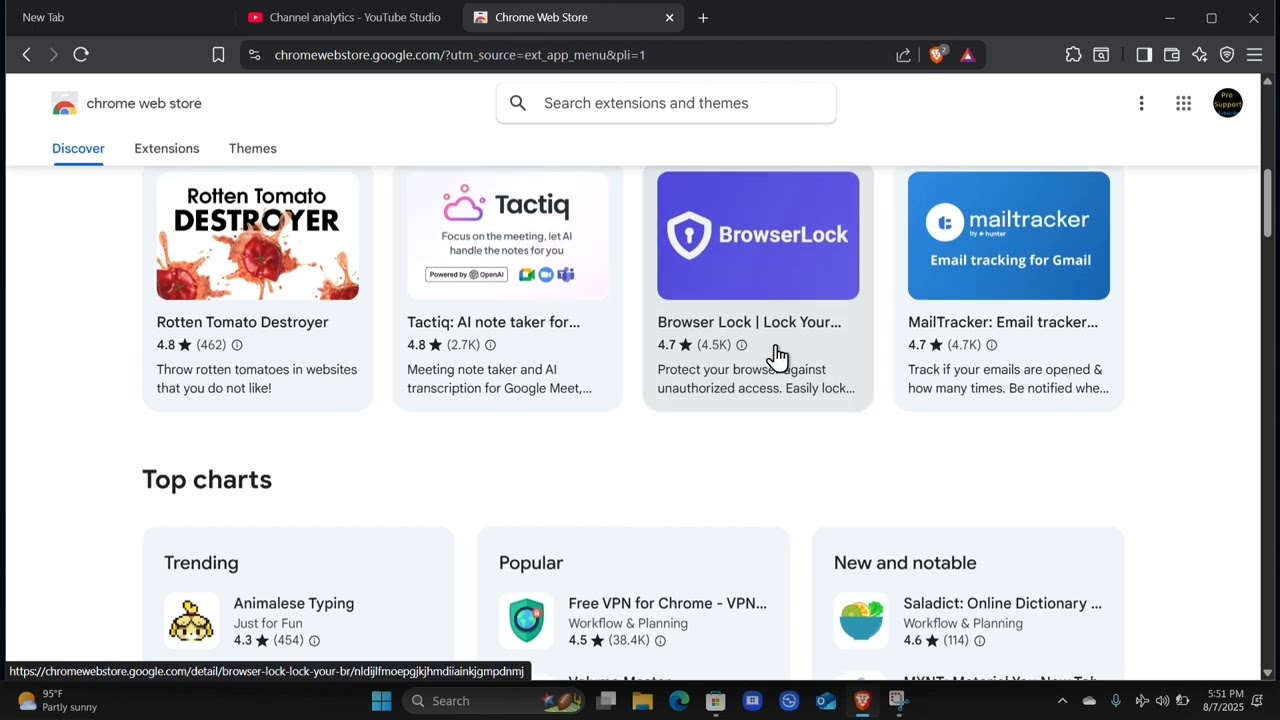The height and width of the screenshot is (720, 1280).
Task: Open a new browser tab with plus button
Action: coord(703,17)
